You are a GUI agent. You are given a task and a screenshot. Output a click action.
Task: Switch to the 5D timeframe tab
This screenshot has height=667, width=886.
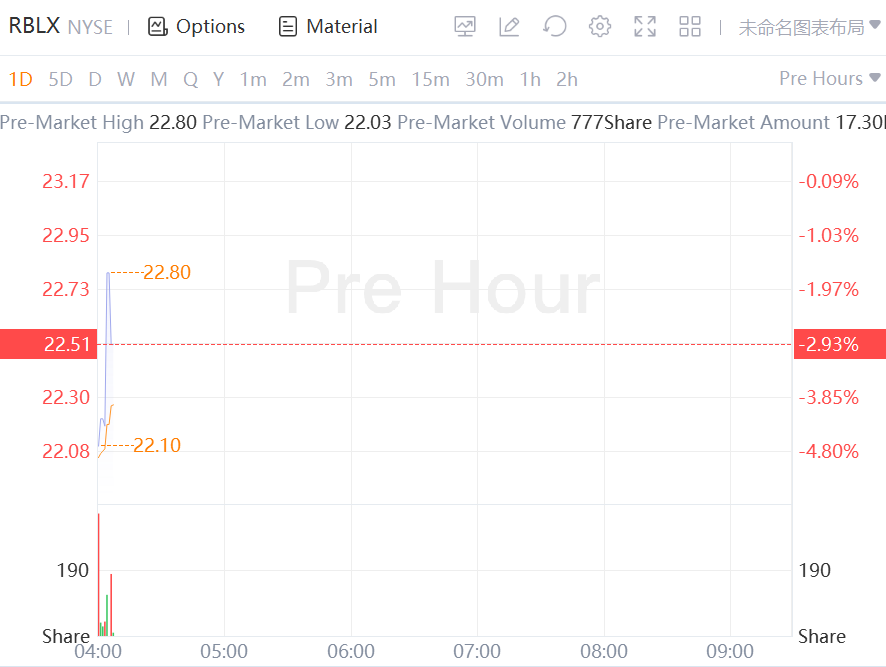point(61,79)
